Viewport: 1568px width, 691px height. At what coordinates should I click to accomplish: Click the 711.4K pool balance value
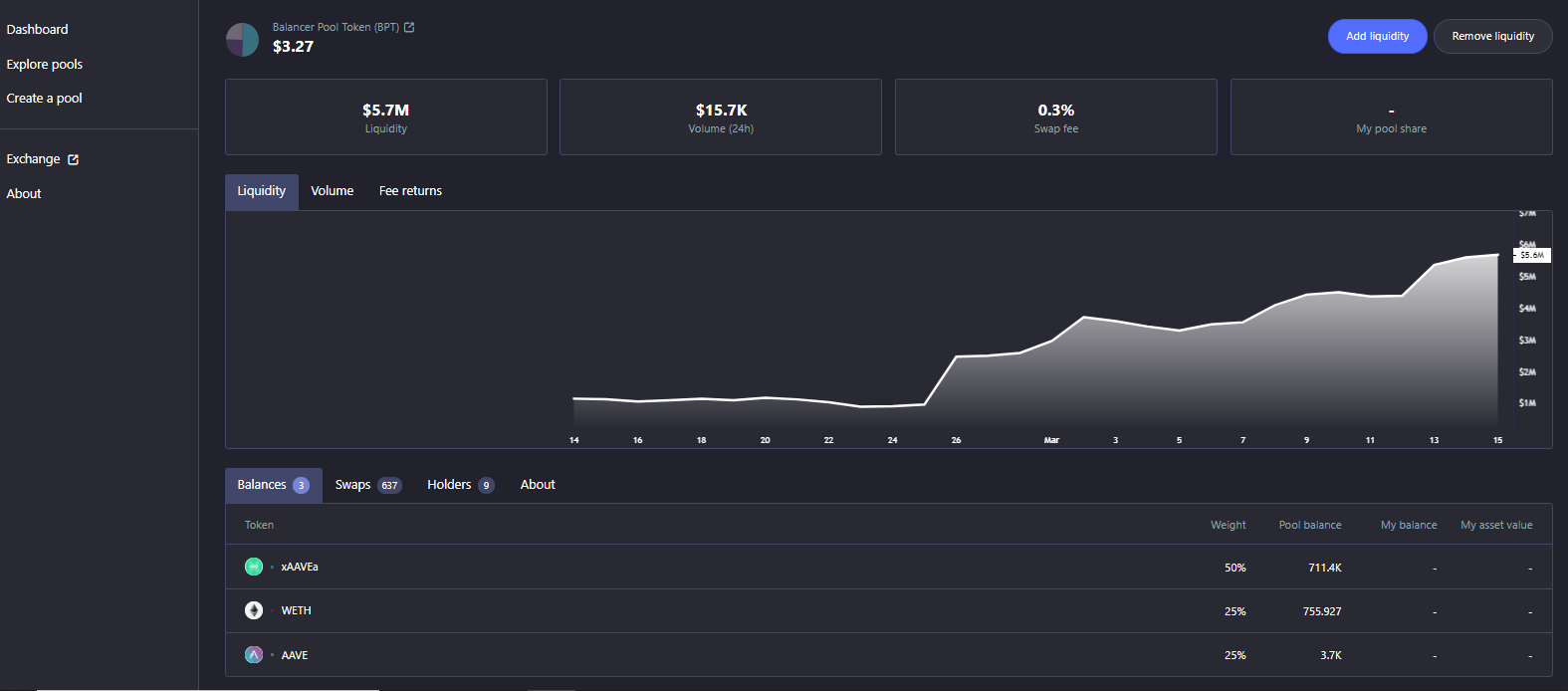tap(1325, 568)
